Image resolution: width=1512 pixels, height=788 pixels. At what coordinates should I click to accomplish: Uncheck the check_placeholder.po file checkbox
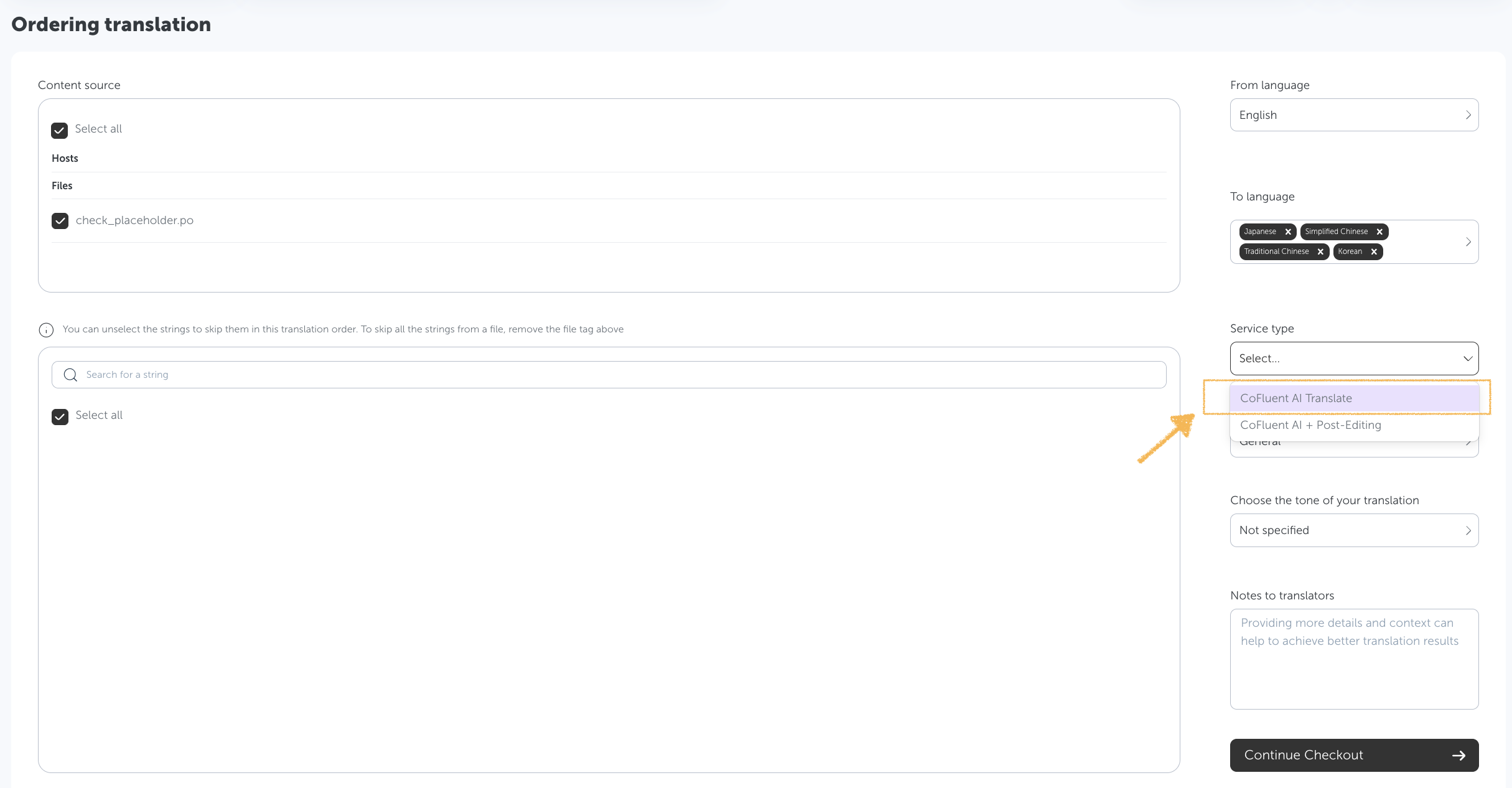click(x=60, y=221)
